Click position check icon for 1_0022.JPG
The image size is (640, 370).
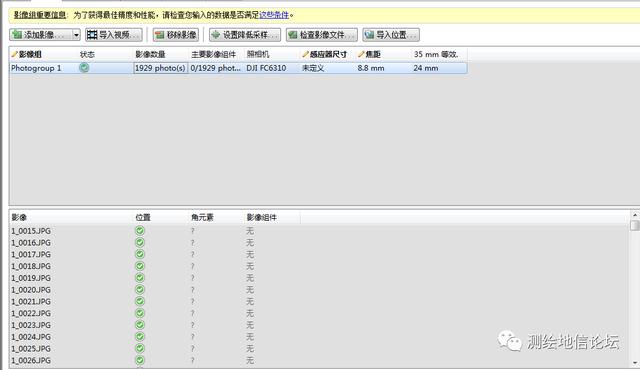[x=140, y=313]
